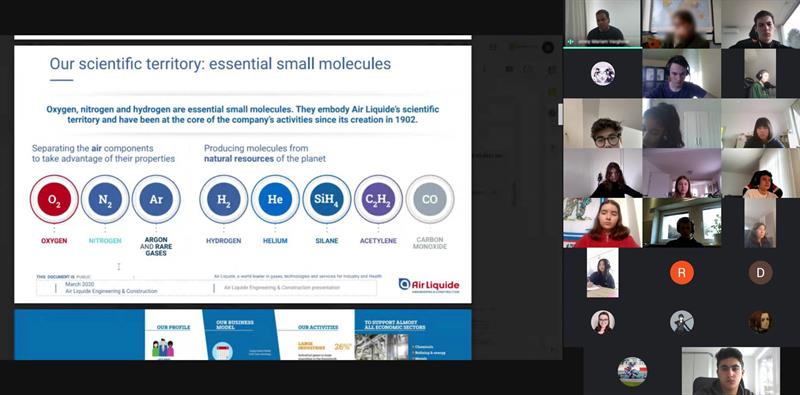Click the He helium circle icon
The height and width of the screenshot is (395, 800).
pos(276,199)
